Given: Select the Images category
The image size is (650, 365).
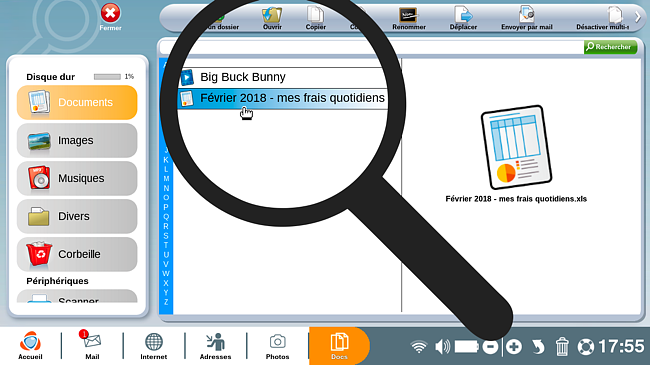Looking at the screenshot, I should click(x=77, y=141).
